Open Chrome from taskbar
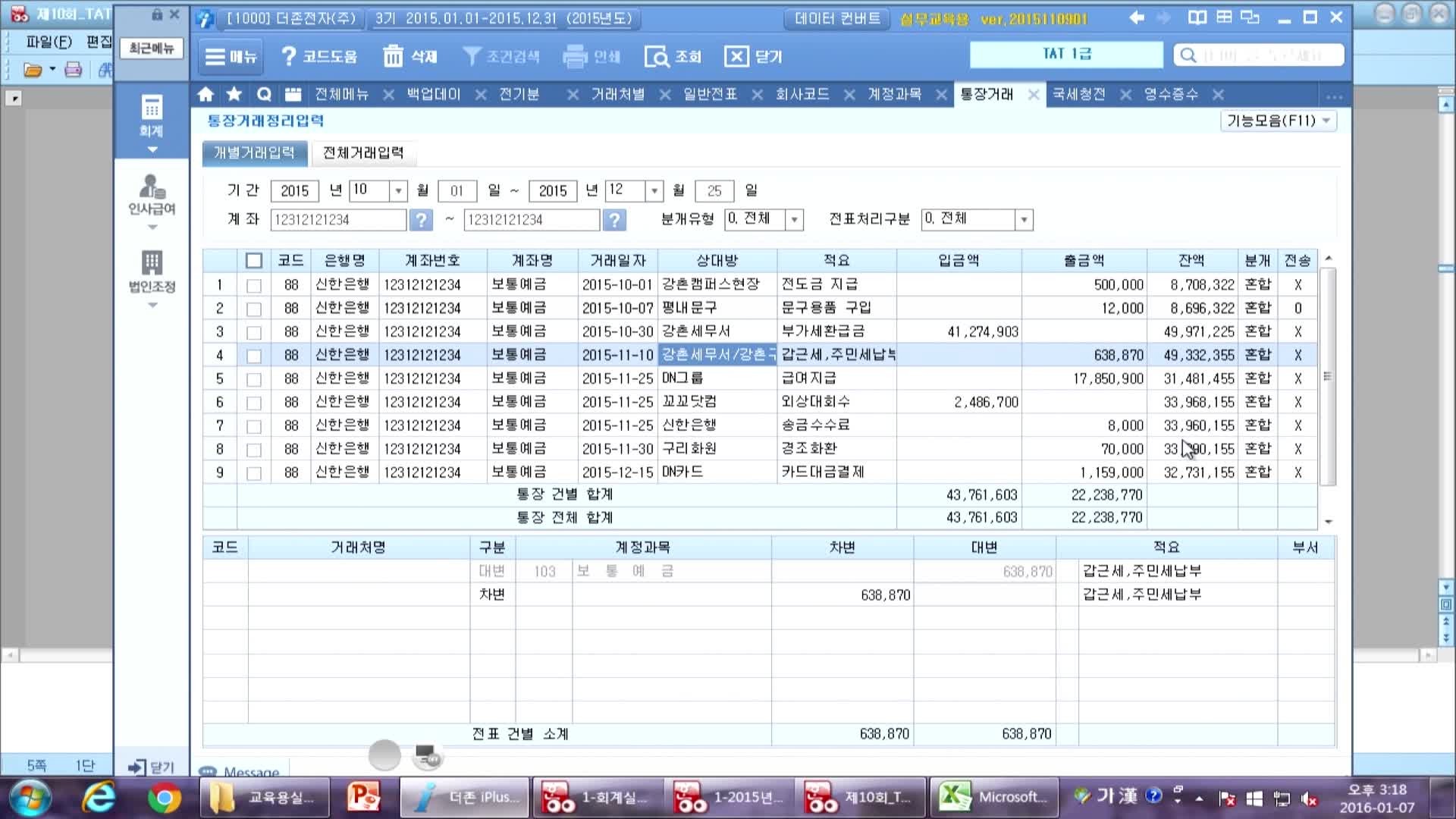This screenshot has height=819, width=1456. [164, 798]
